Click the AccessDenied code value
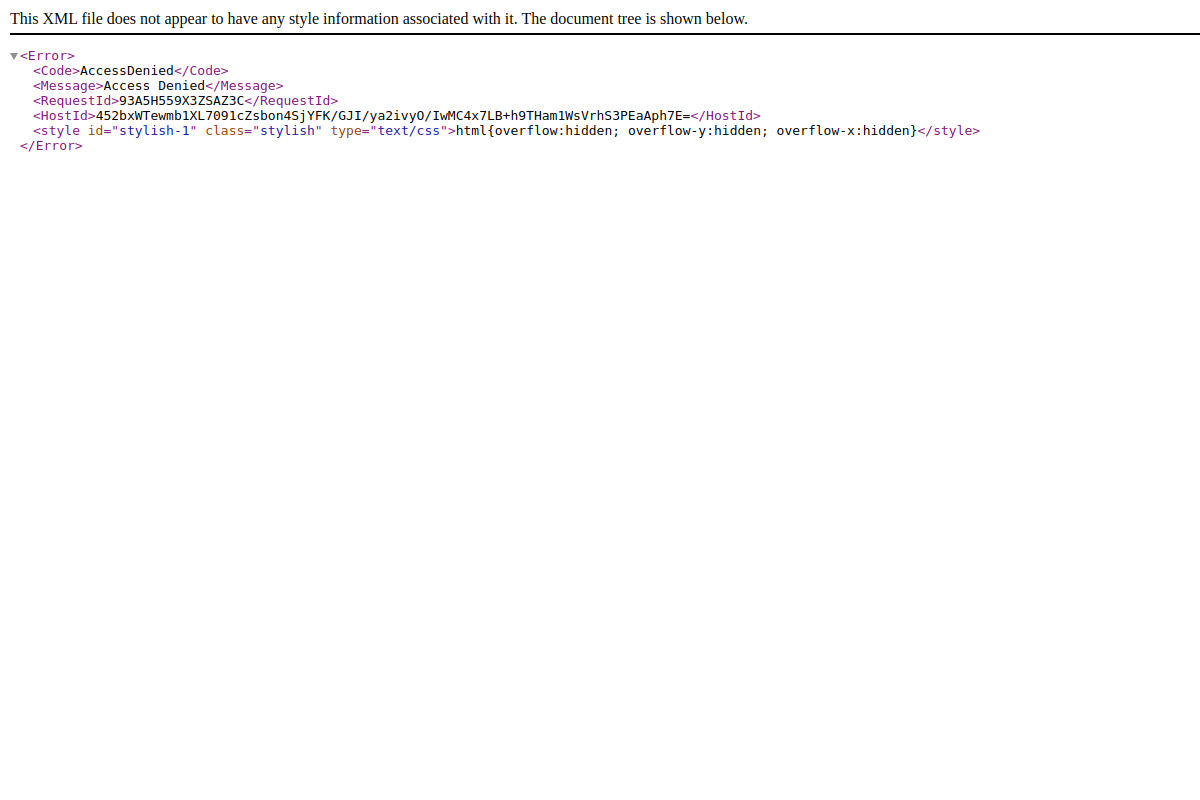1200x800 pixels. [127, 71]
